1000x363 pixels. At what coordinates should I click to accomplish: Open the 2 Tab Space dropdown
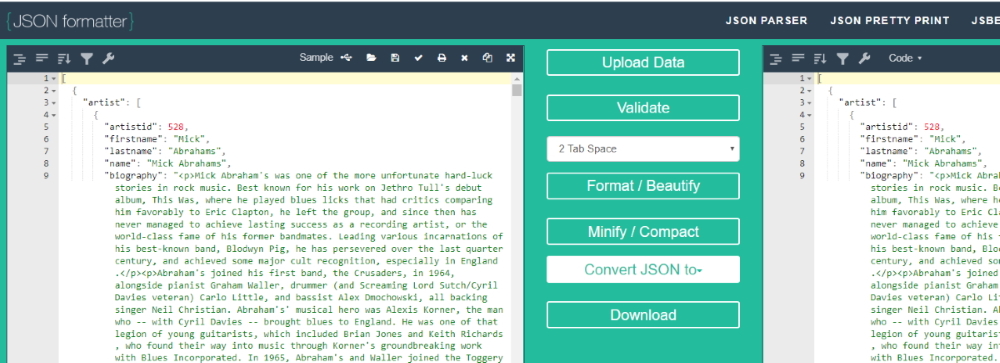tap(643, 149)
